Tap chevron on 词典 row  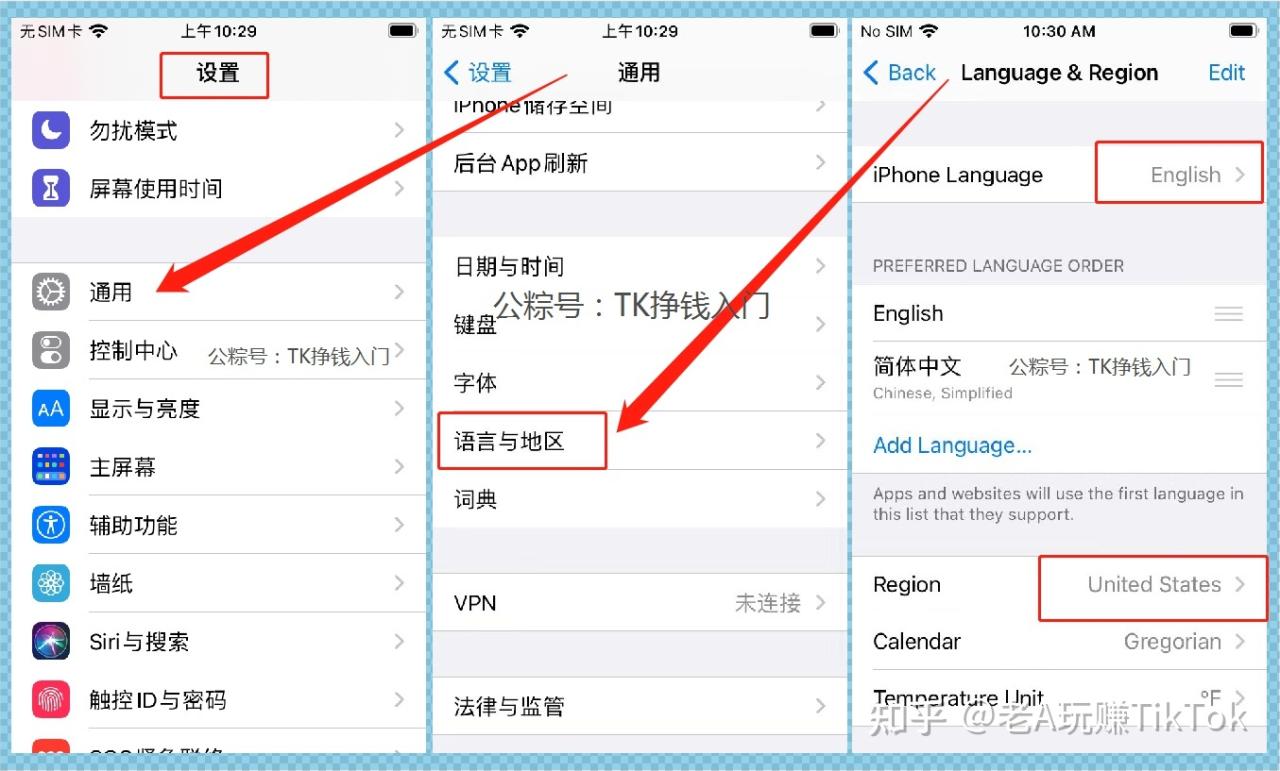pos(821,499)
